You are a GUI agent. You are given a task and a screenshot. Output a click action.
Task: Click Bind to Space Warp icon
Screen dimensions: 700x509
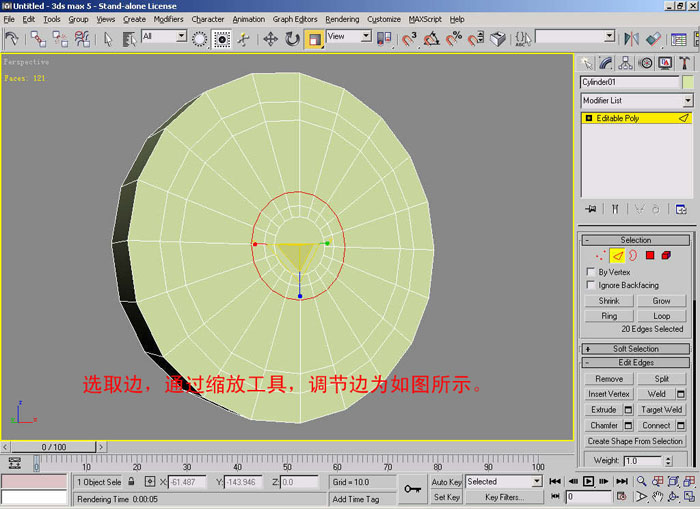[82, 39]
